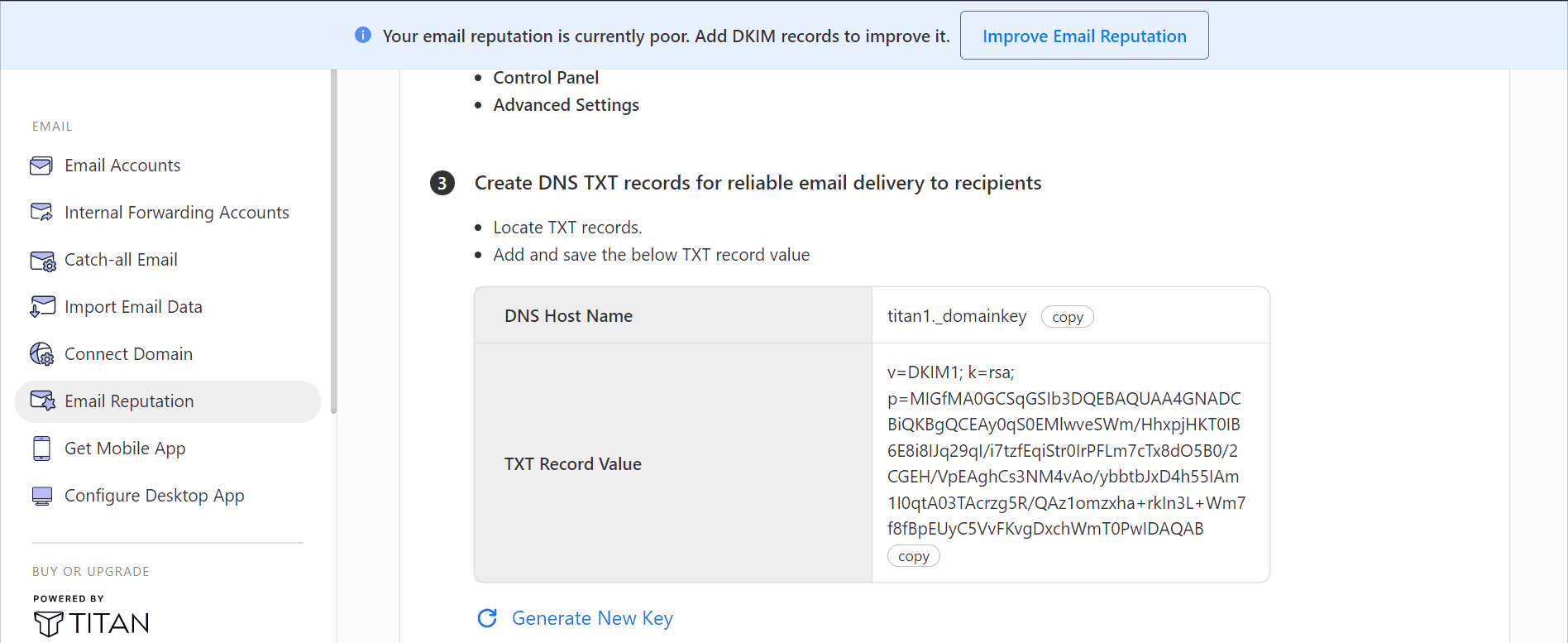This screenshot has width=1568, height=643.
Task: Click Improve Email Reputation button
Action: click(x=1084, y=36)
